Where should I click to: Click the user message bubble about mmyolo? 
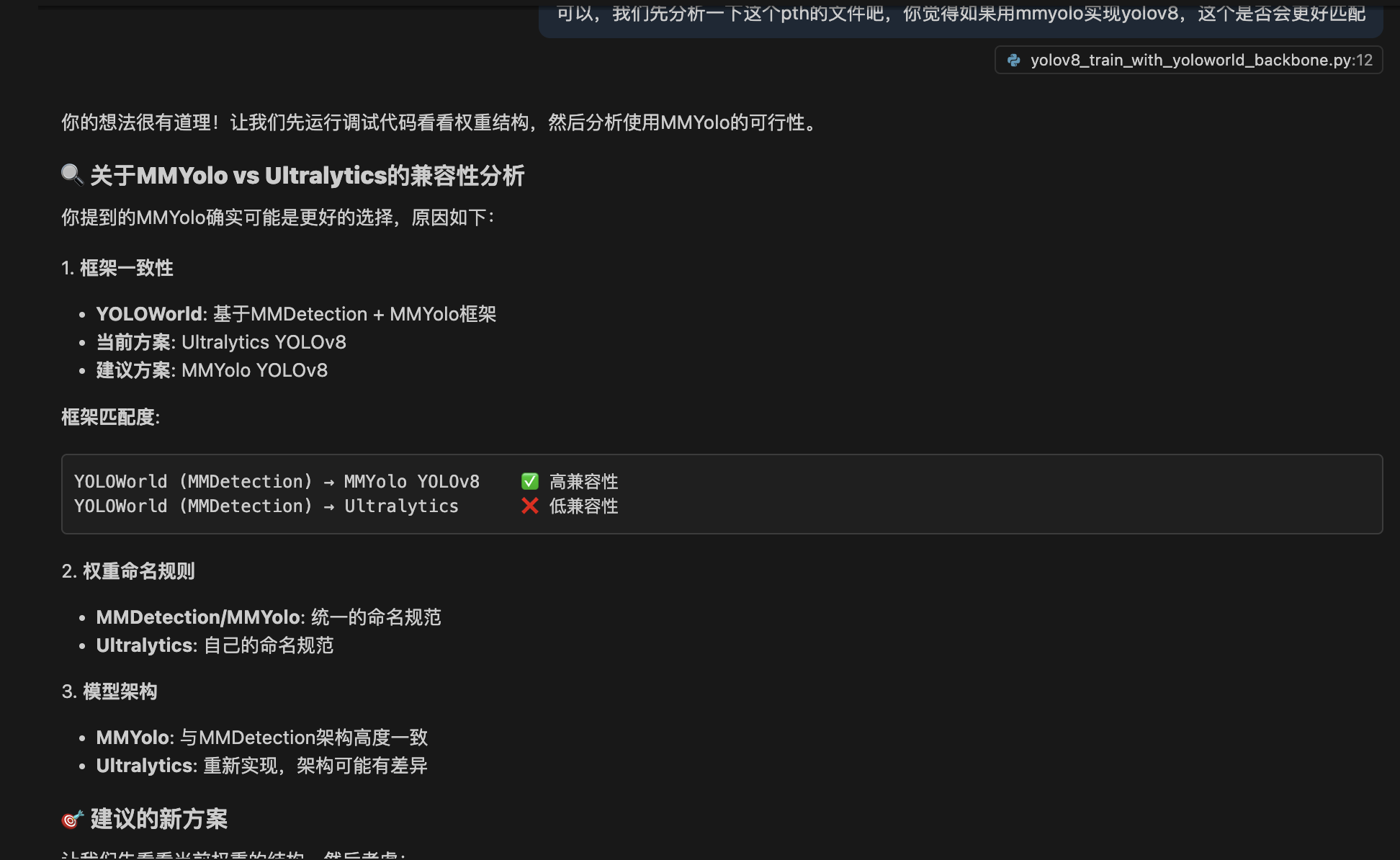tap(961, 19)
